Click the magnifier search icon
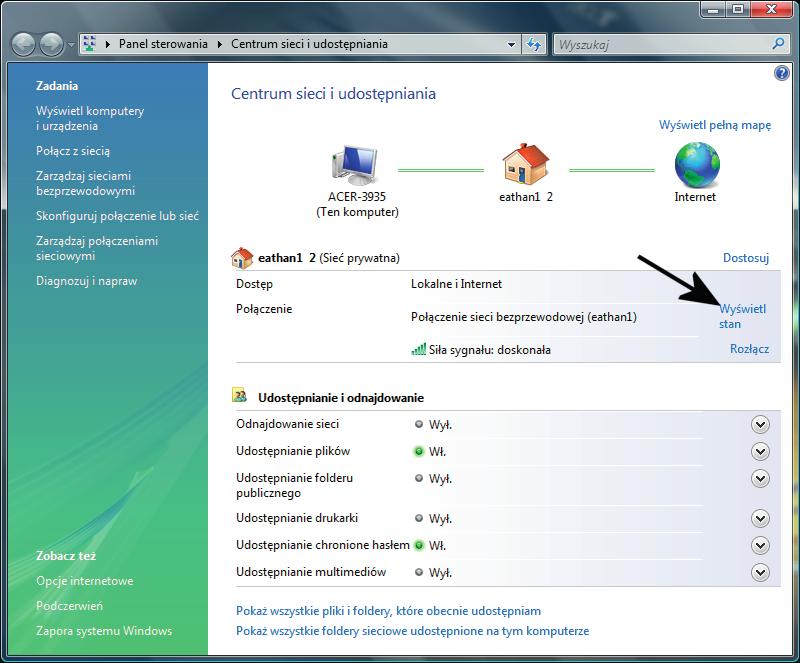Screen dimensions: 800x663 tap(778, 44)
